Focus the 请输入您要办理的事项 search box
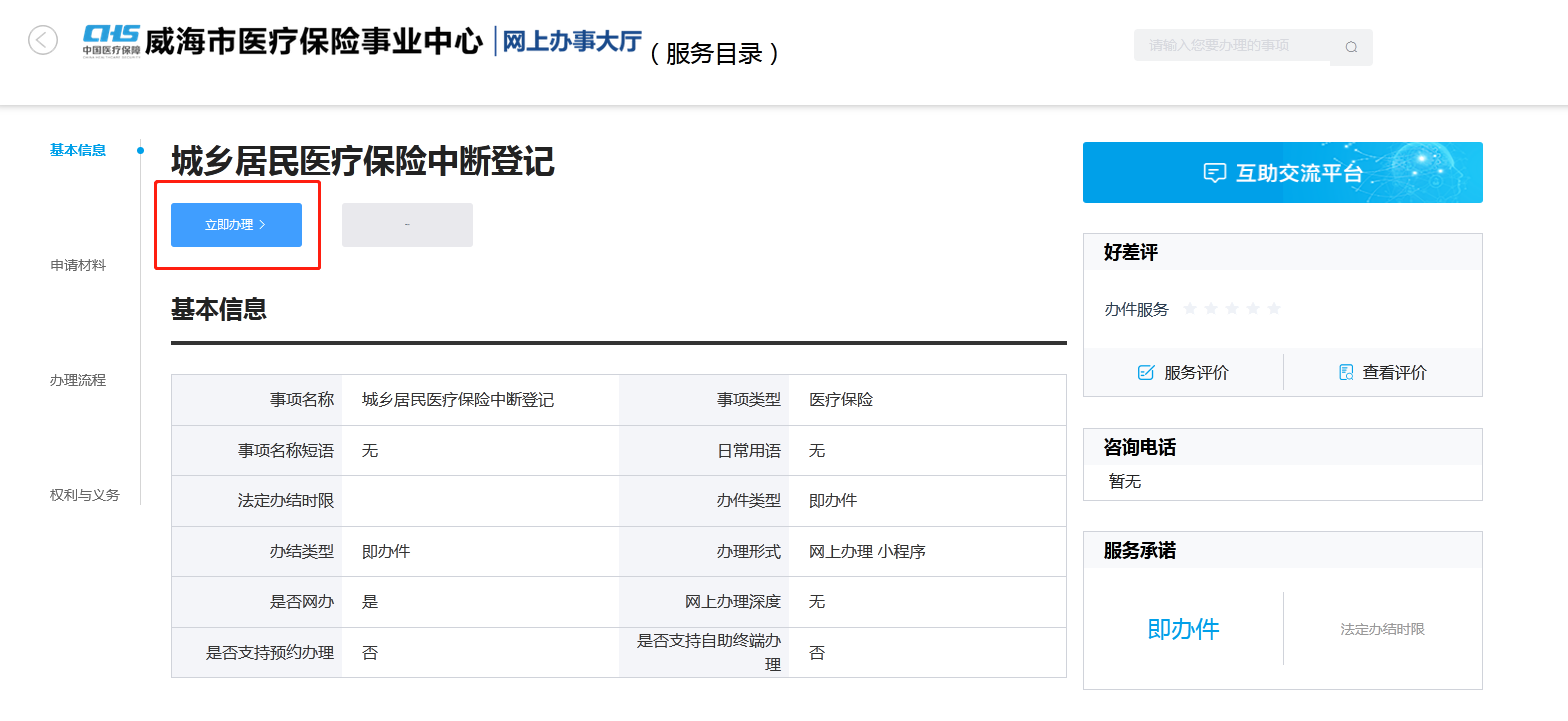 tap(1230, 45)
